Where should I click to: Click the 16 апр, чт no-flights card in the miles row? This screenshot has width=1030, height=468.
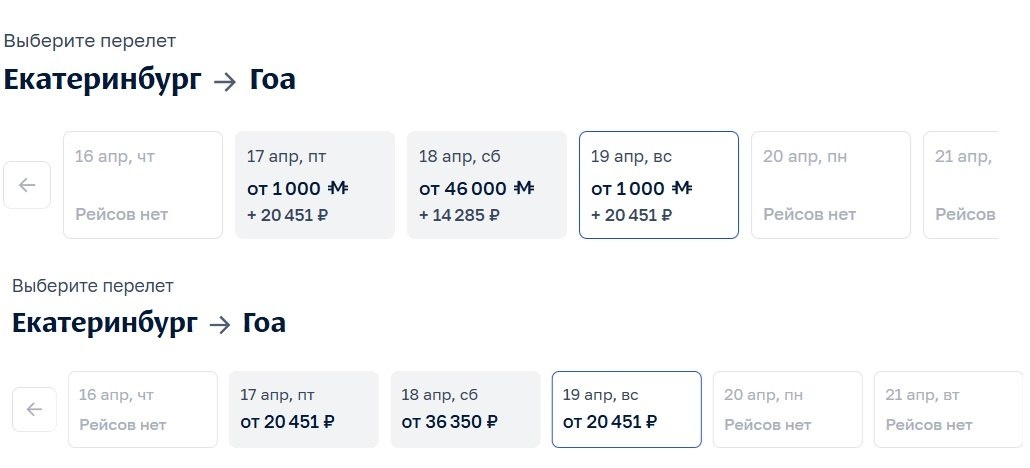[143, 185]
